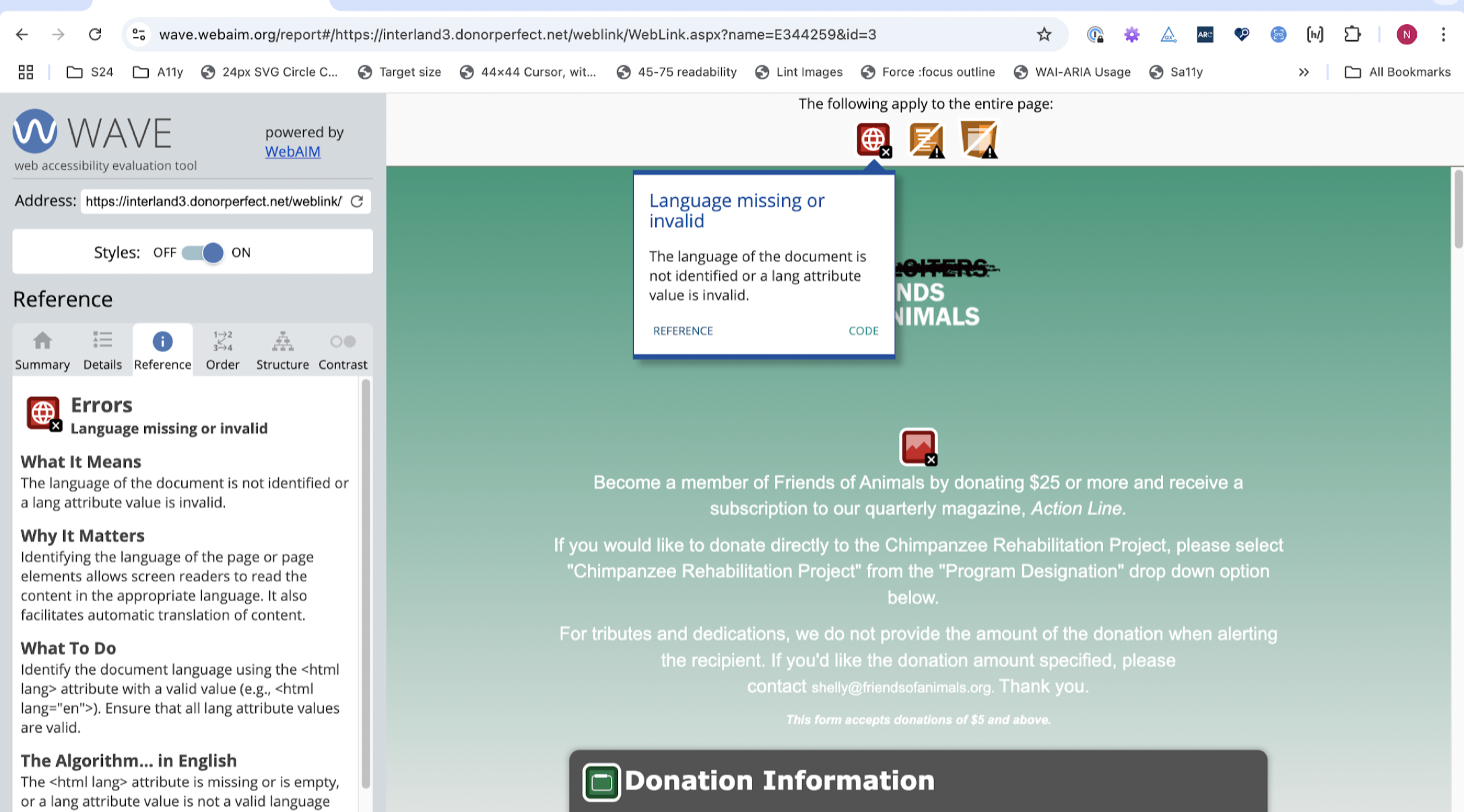Click the green form label icon beside Donation Information
This screenshot has width=1464, height=812.
pyautogui.click(x=601, y=781)
